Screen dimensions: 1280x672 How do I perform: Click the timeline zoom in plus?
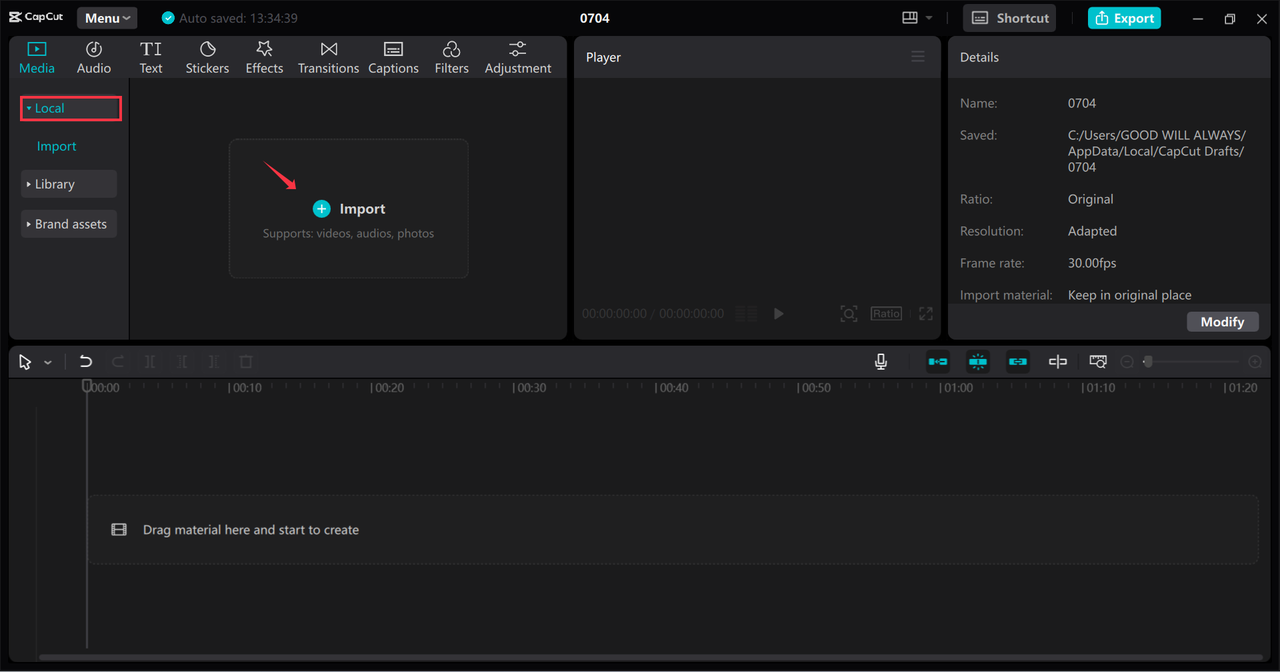click(x=1255, y=362)
